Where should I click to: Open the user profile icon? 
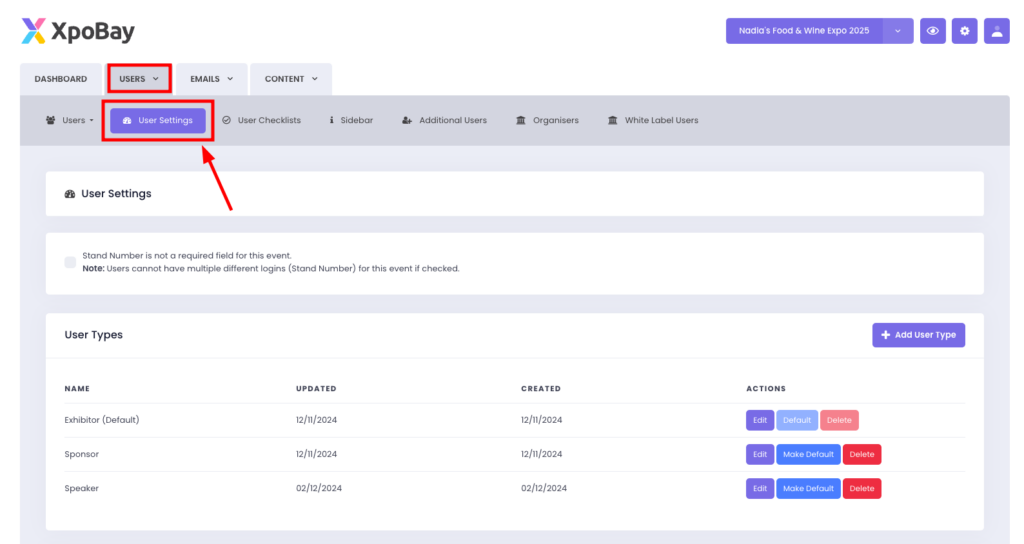point(996,31)
